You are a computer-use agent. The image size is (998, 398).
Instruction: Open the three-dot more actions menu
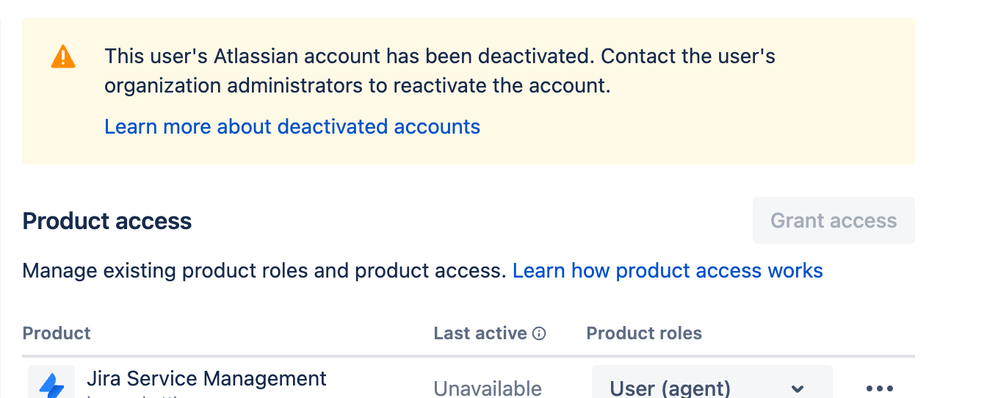[880, 388]
